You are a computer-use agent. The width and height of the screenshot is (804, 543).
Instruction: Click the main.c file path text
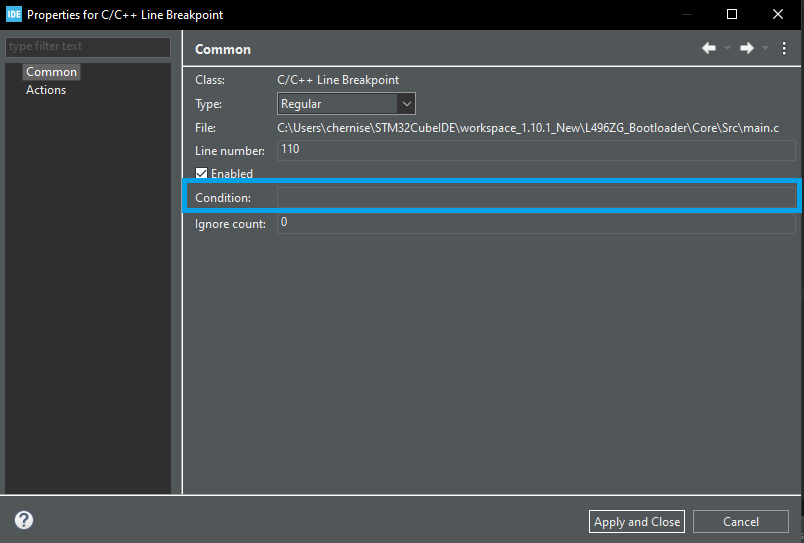point(528,128)
